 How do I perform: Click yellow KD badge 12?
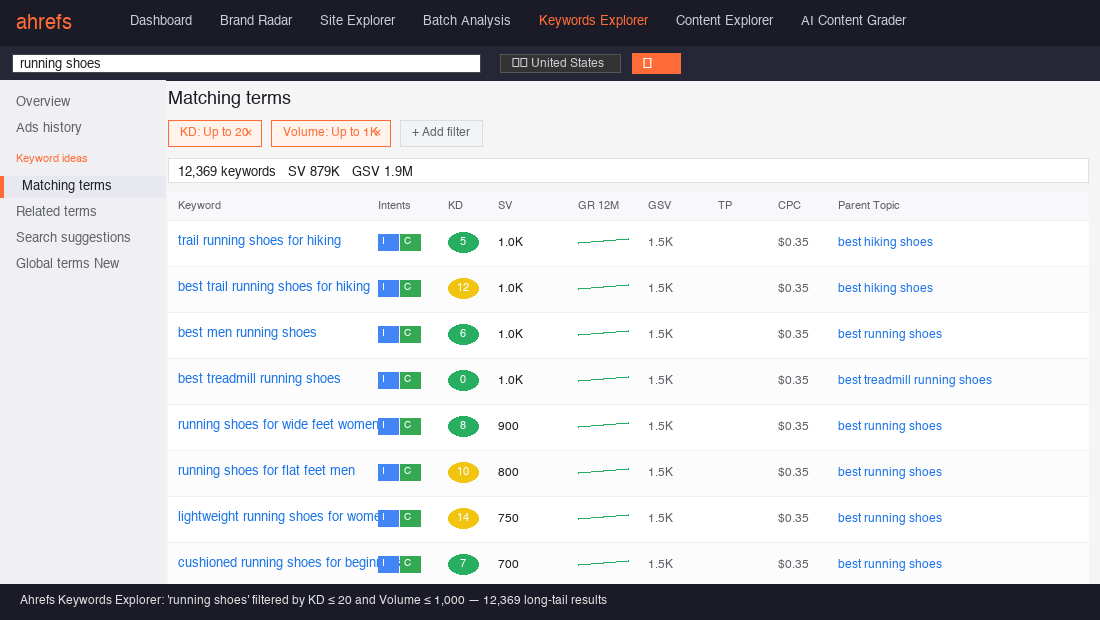coord(463,288)
